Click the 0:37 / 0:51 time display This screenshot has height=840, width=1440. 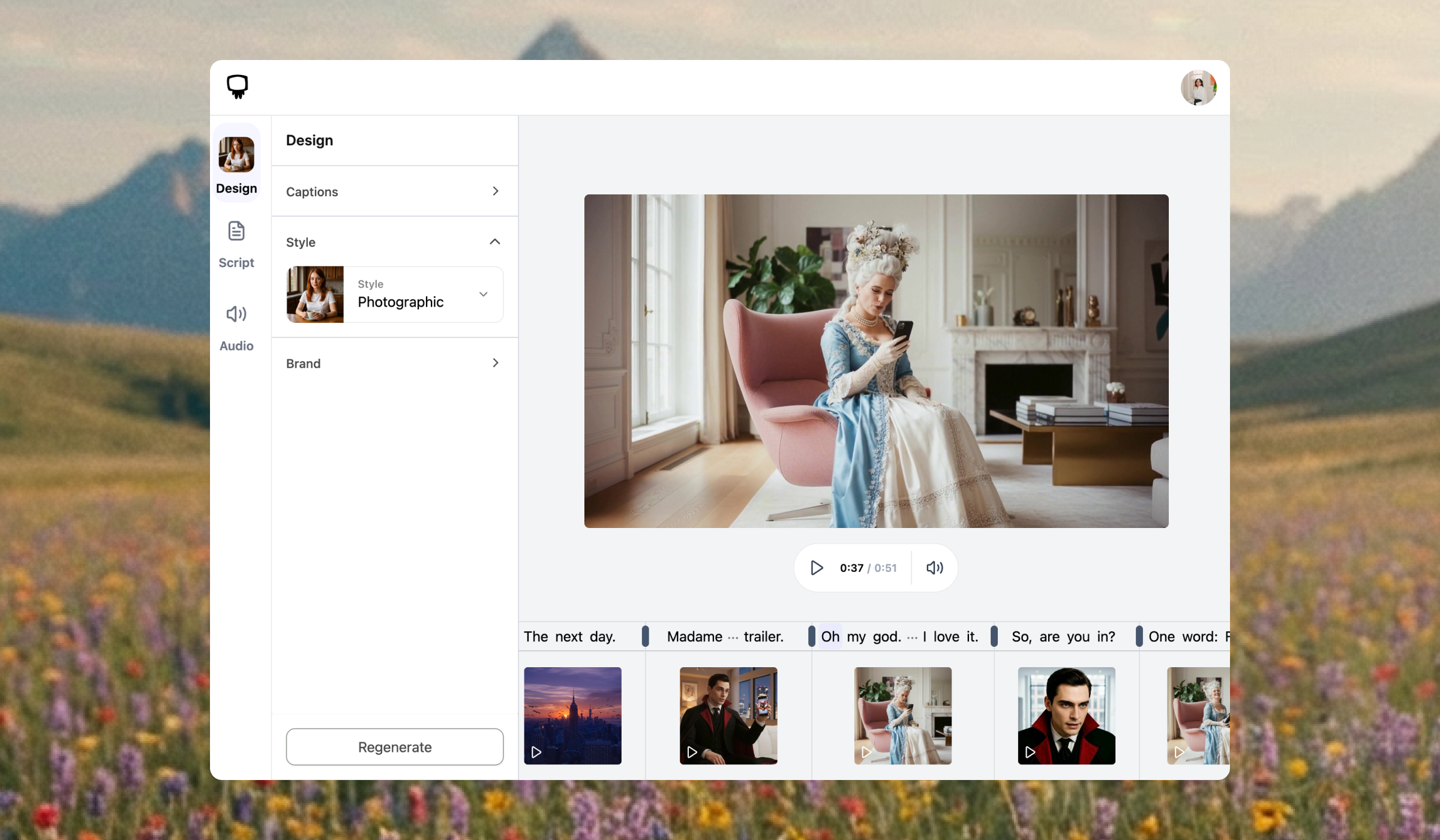[x=868, y=568]
